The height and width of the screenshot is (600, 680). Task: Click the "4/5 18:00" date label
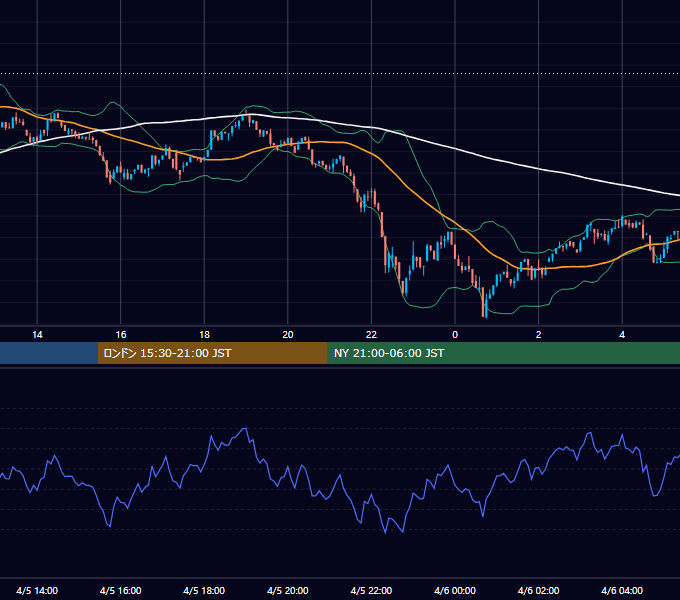coord(204,590)
